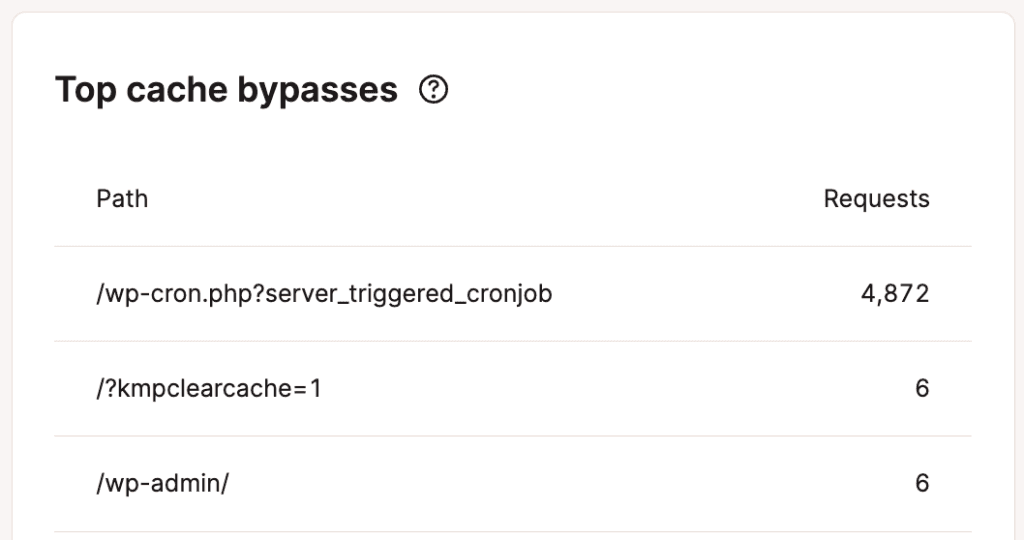Click "server_triggered_cronjob" text in first row
The height and width of the screenshot is (540, 1024).
[x=409, y=294]
